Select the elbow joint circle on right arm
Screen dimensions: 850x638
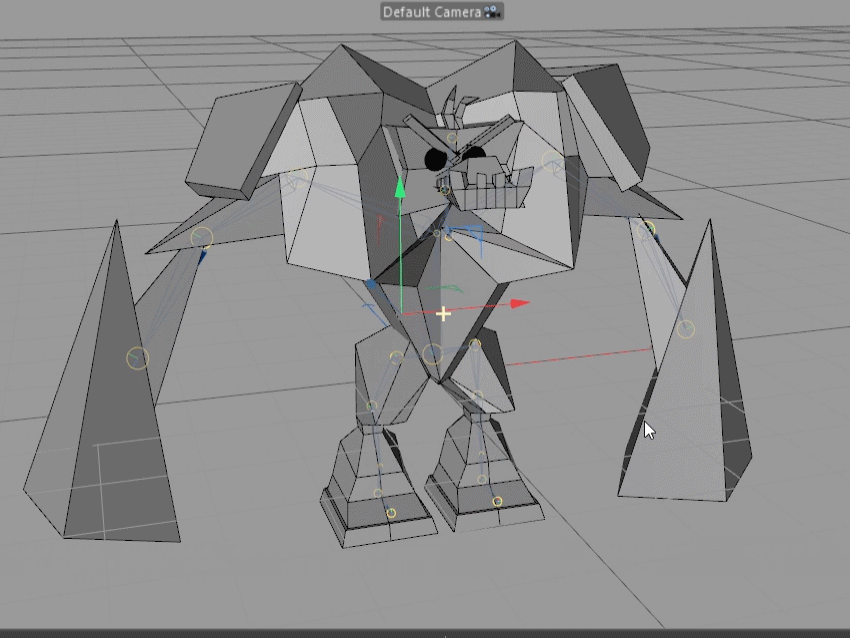(x=647, y=230)
